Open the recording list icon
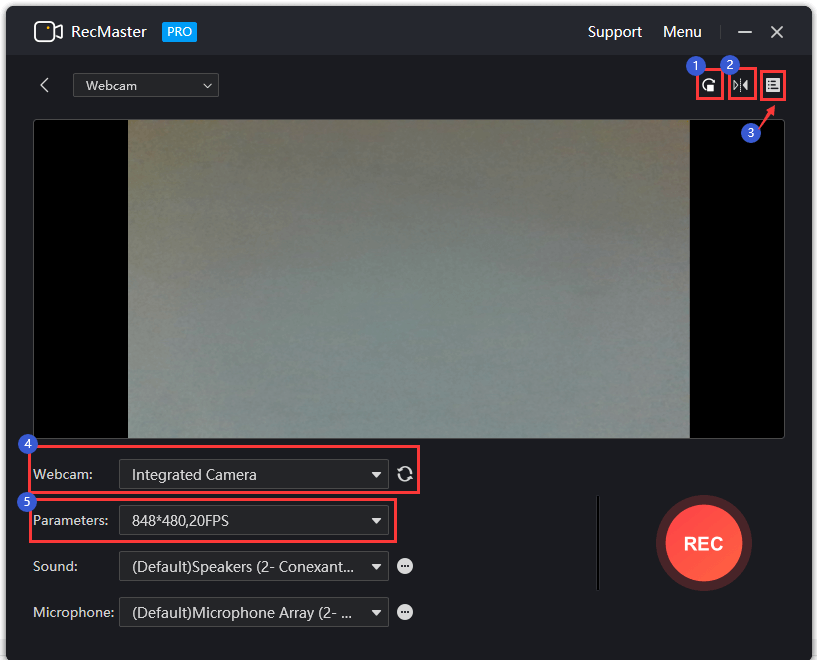Viewport: 817px width, 660px height. click(773, 85)
